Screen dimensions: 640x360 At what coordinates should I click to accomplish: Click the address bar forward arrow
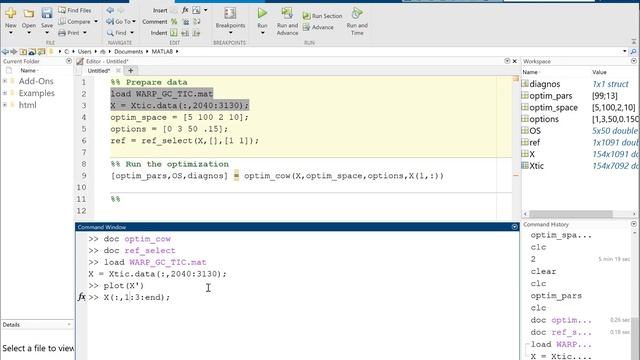point(14,51)
